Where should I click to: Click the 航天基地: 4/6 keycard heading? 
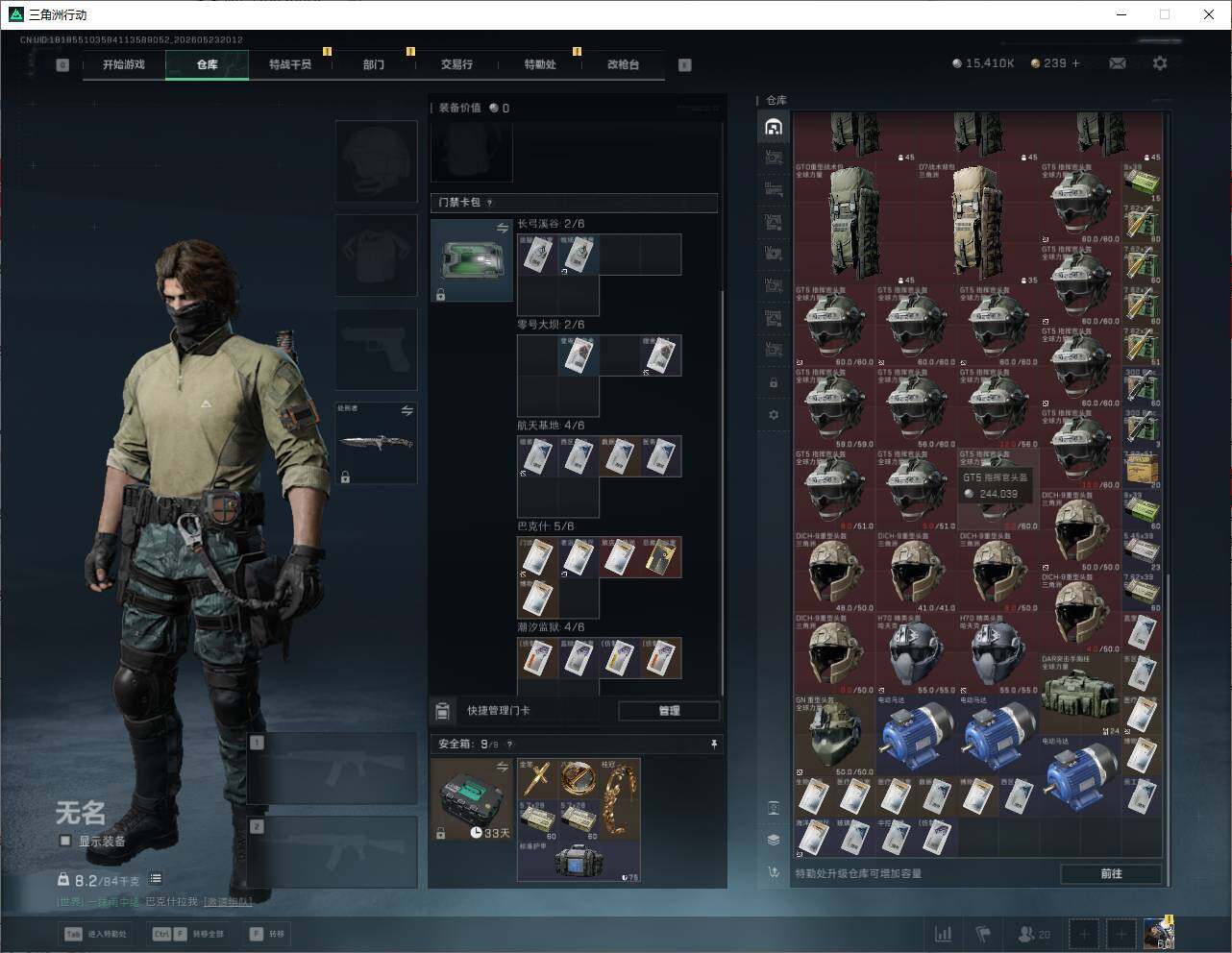[551, 426]
